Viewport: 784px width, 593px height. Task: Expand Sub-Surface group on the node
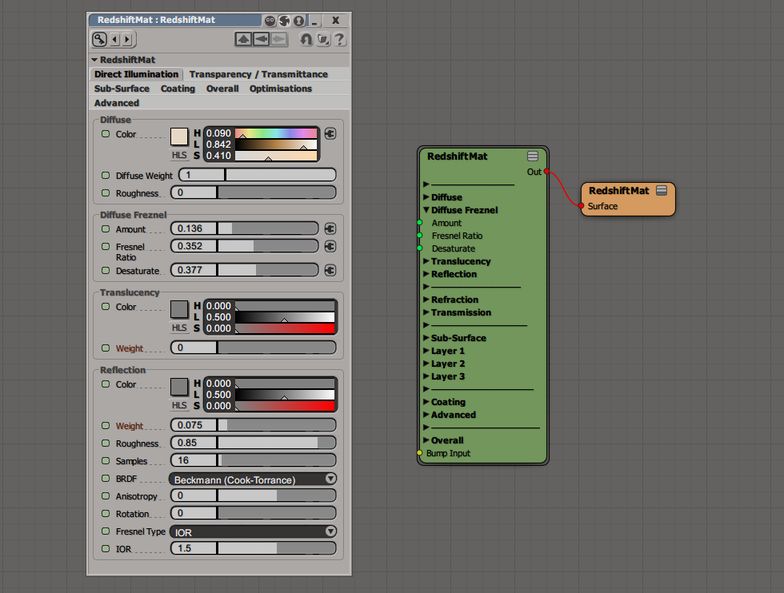(x=426, y=338)
